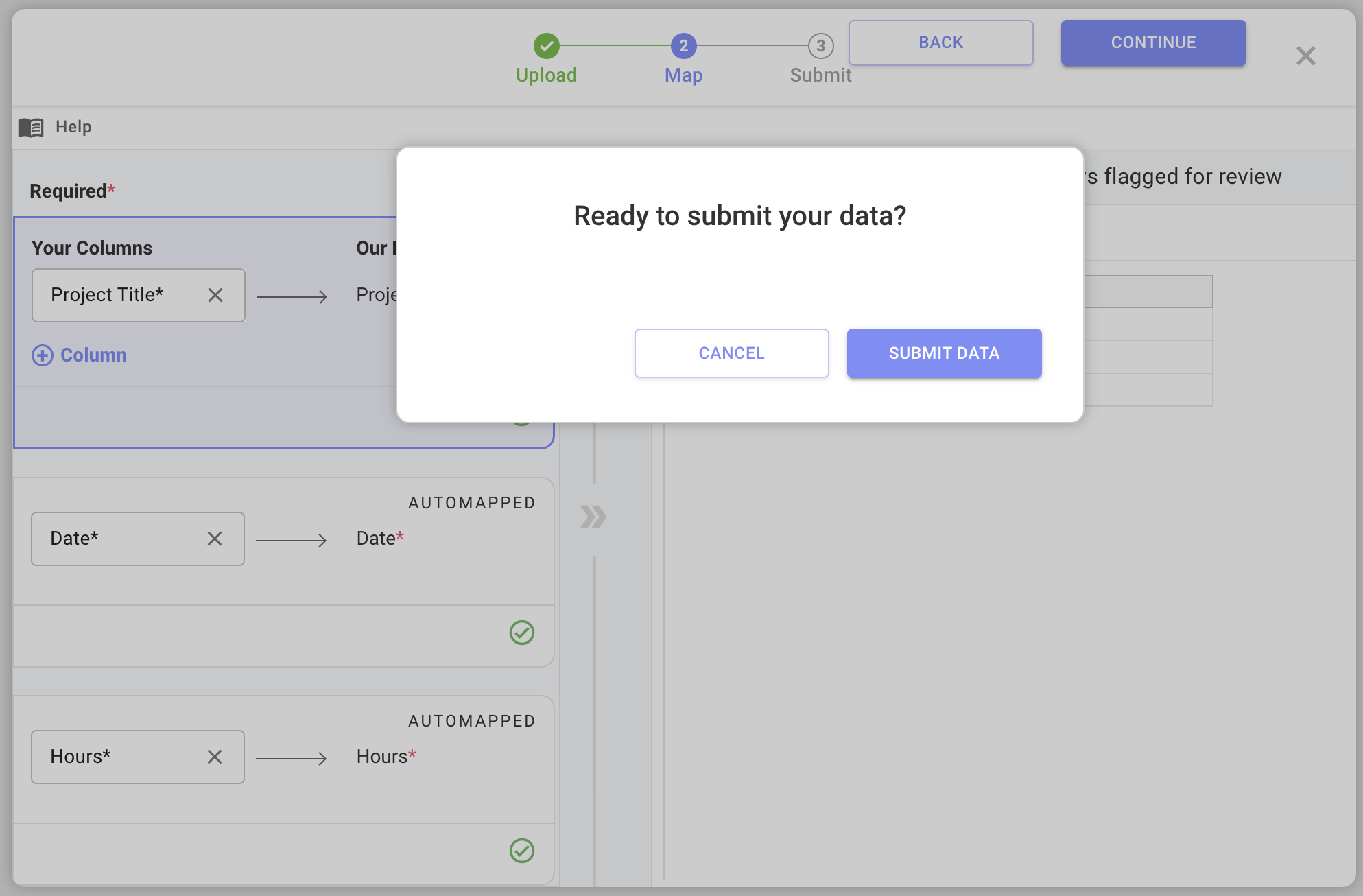
Task: Click the completed Upload step checkmark
Action: [547, 46]
